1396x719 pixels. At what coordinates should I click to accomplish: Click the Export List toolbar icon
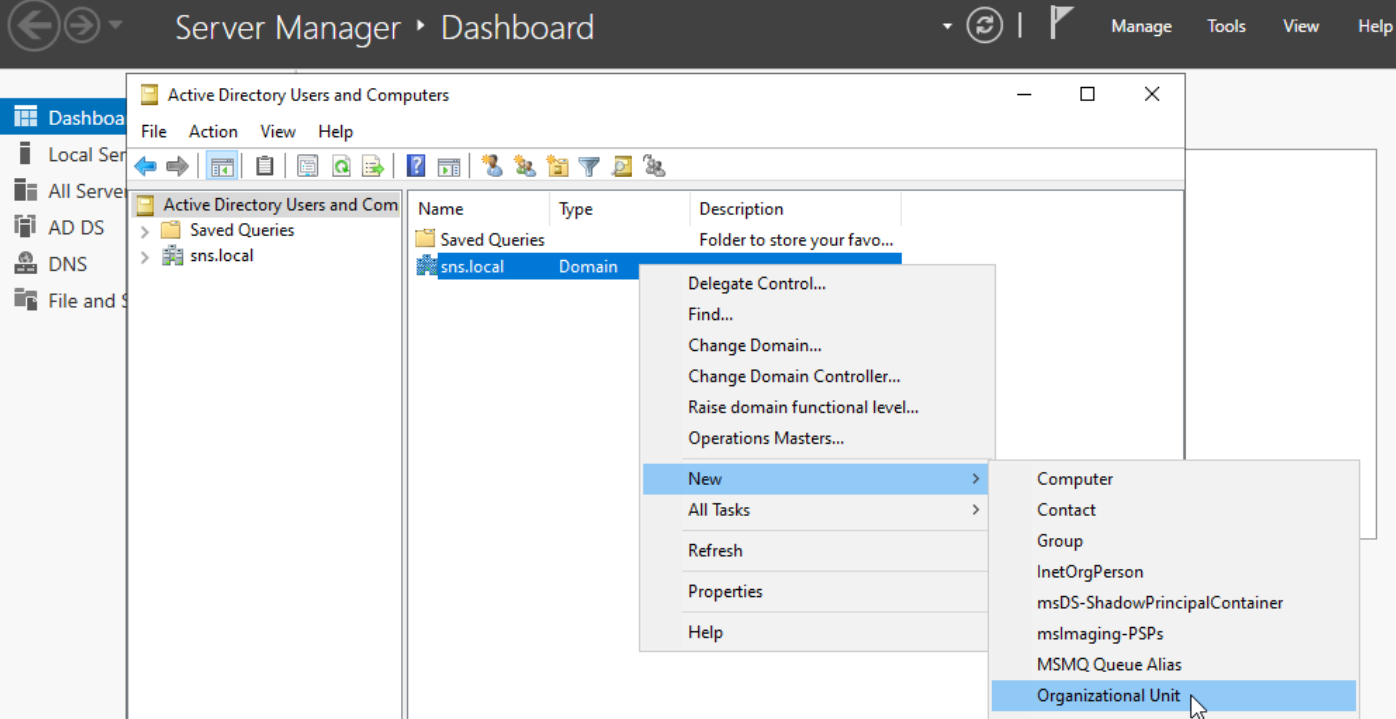click(373, 166)
